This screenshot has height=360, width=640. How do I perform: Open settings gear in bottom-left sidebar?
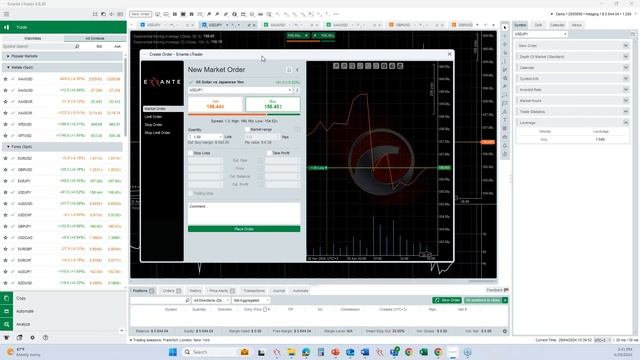click(x=32, y=338)
